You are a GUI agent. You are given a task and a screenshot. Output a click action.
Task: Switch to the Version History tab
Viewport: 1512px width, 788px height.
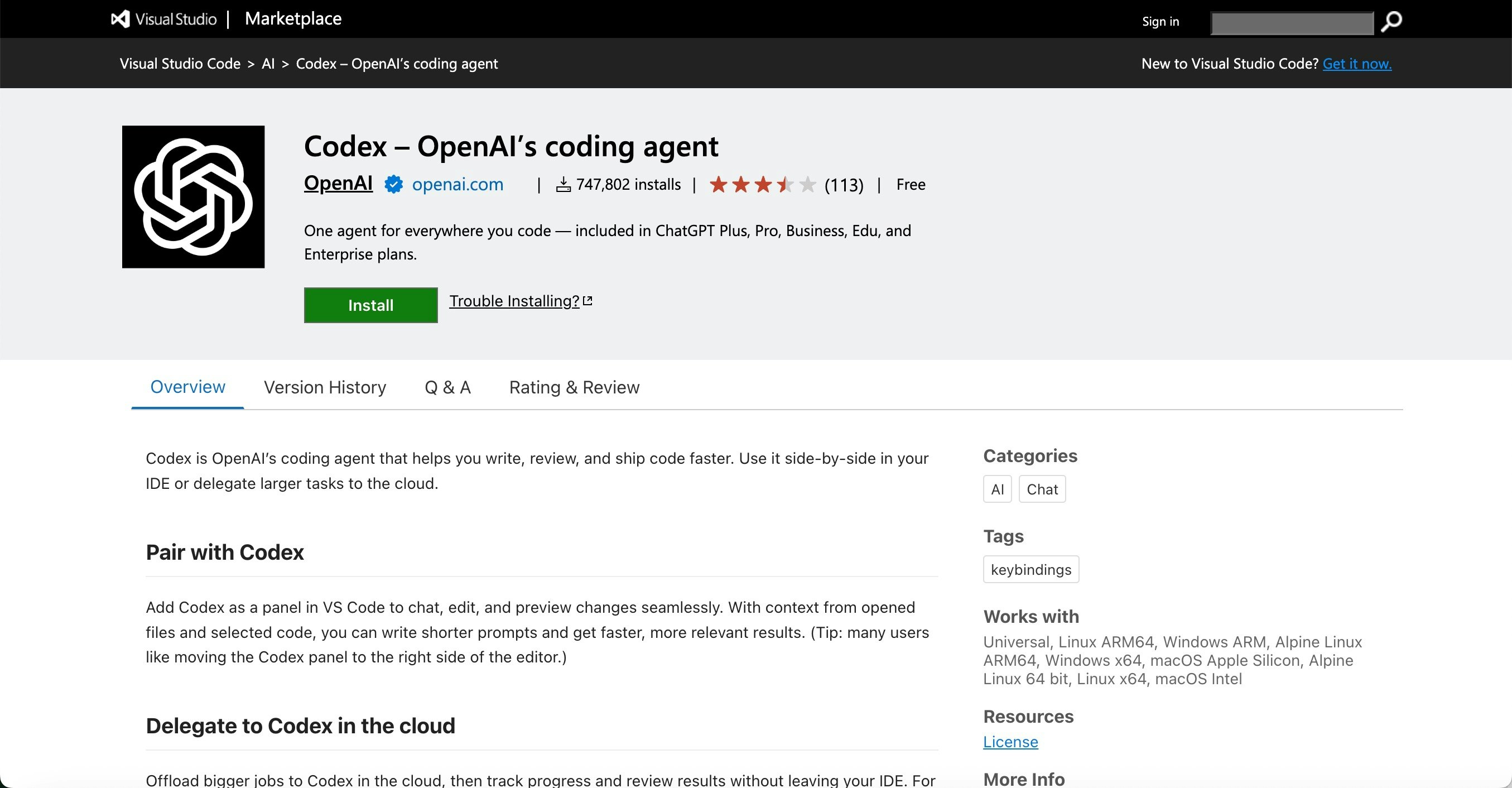(325, 387)
